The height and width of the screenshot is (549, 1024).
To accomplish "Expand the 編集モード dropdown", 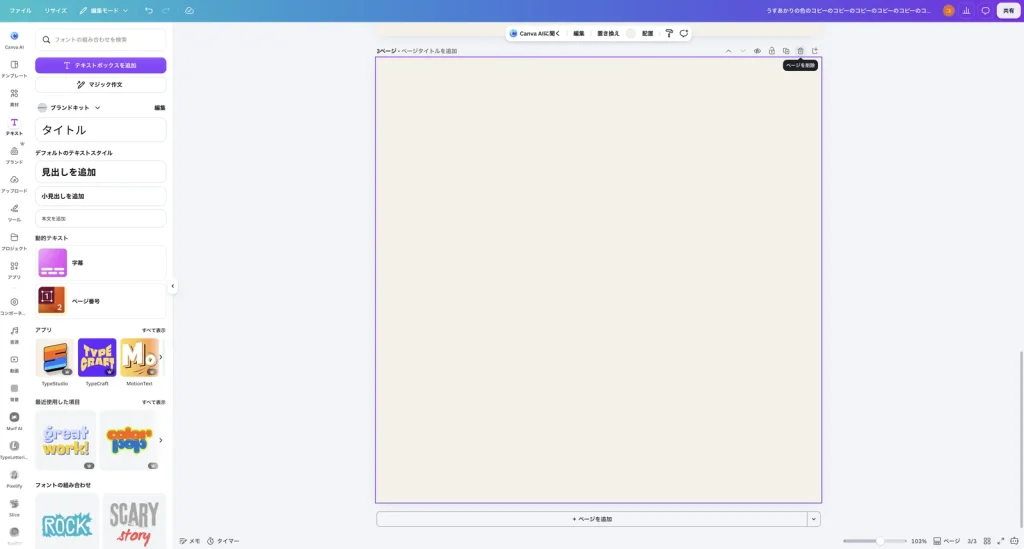I will click(x=104, y=10).
